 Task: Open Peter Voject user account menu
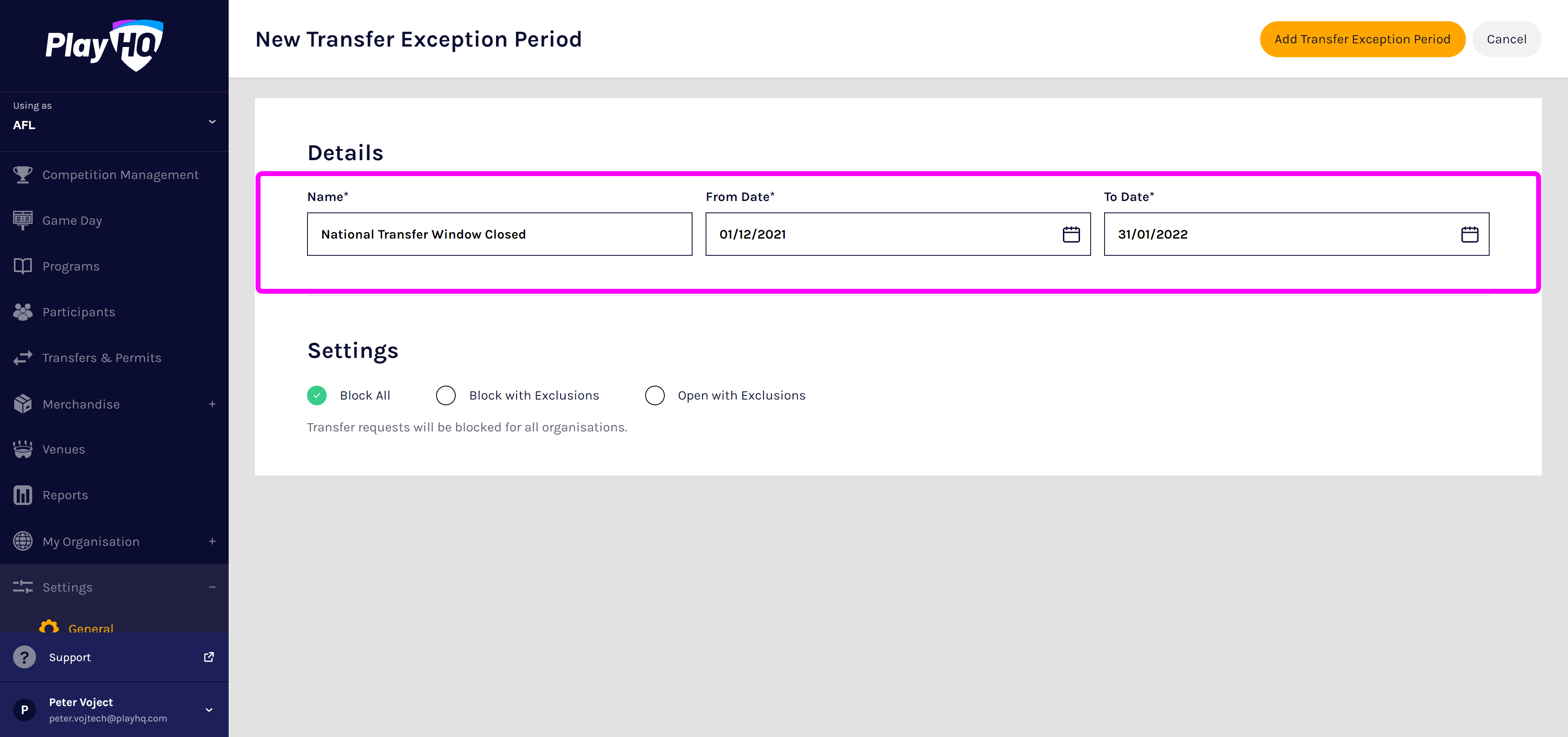coord(209,710)
